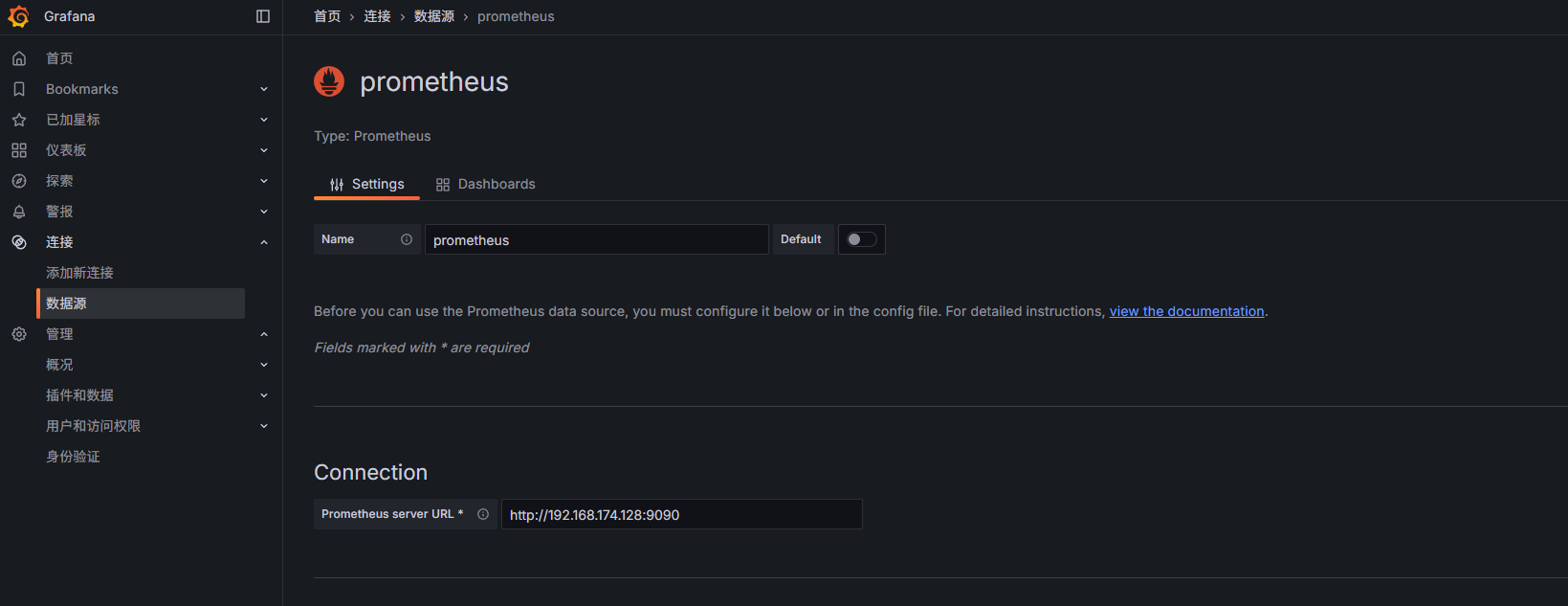Viewport: 1568px width, 606px height.
Task: Go to 连接 in the breadcrumb
Action: 377,16
